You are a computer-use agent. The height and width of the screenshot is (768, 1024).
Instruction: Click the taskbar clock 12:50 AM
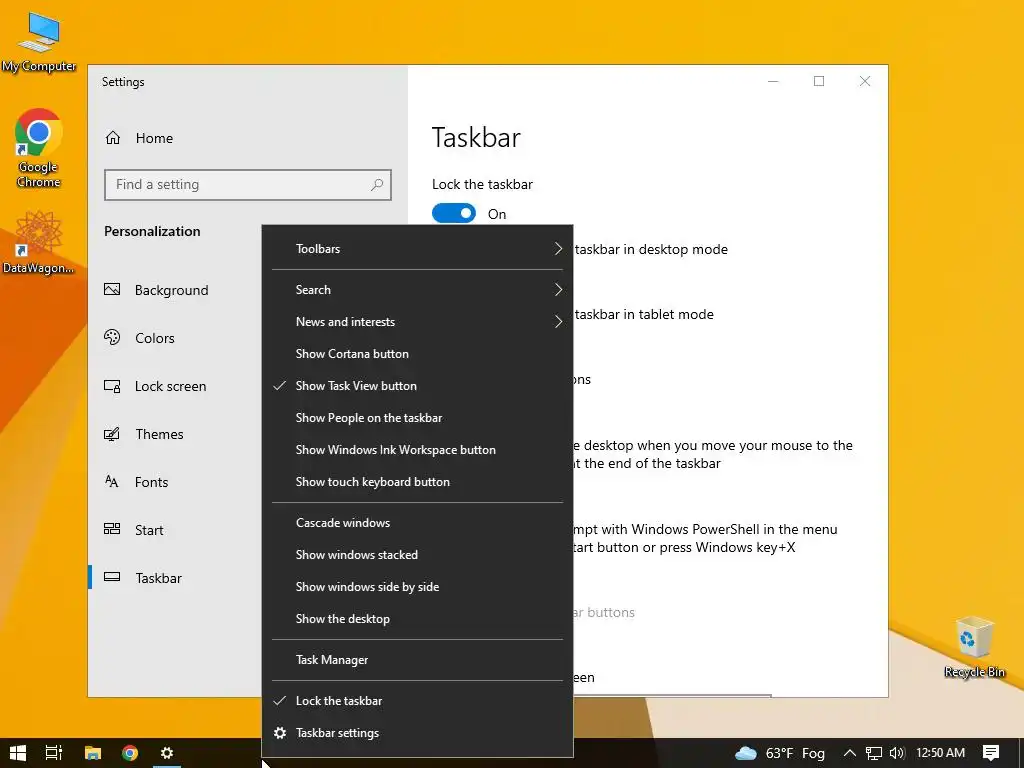[x=940, y=753]
